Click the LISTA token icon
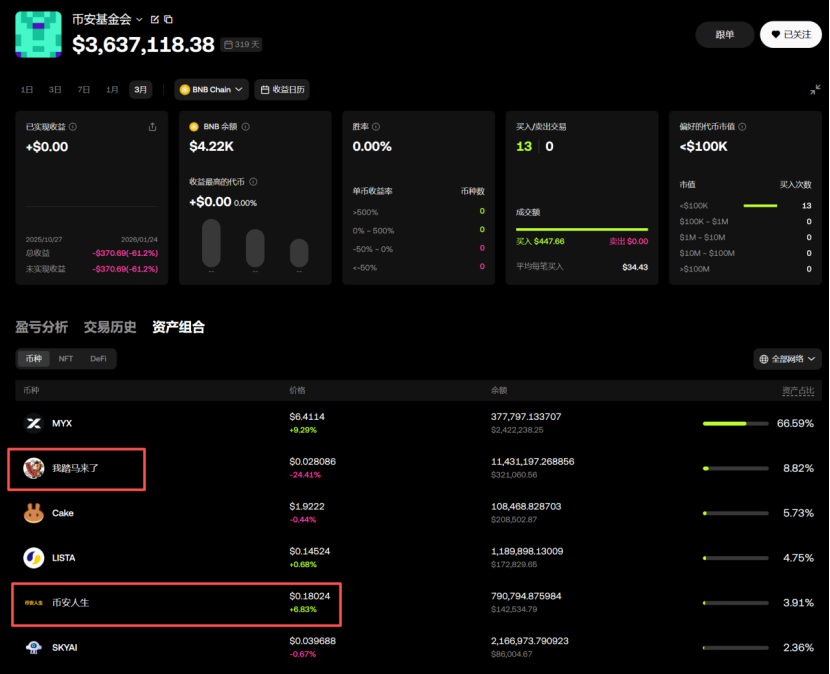830x674 pixels. click(x=34, y=558)
